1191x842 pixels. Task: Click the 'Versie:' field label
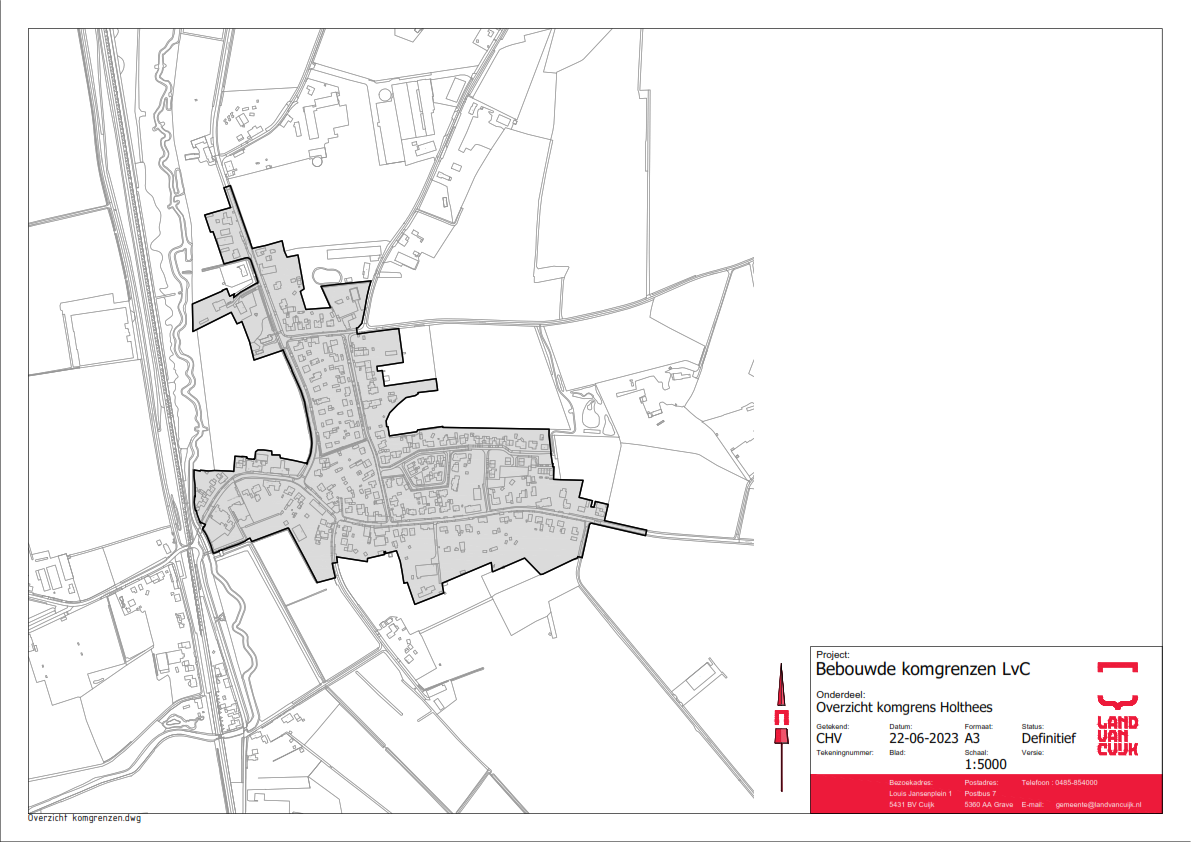pos(1032,751)
